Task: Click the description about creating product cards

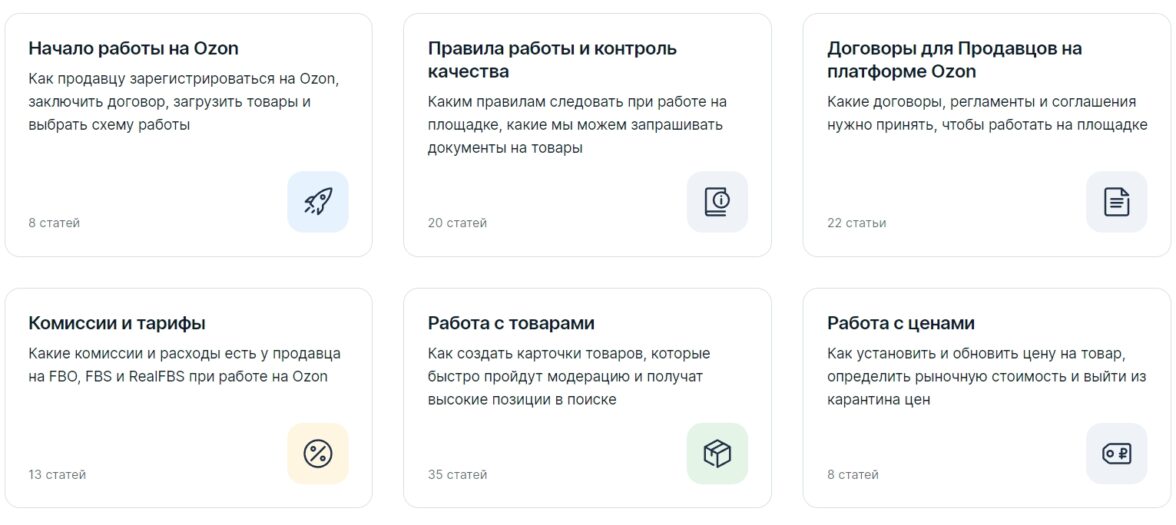Action: [568, 377]
